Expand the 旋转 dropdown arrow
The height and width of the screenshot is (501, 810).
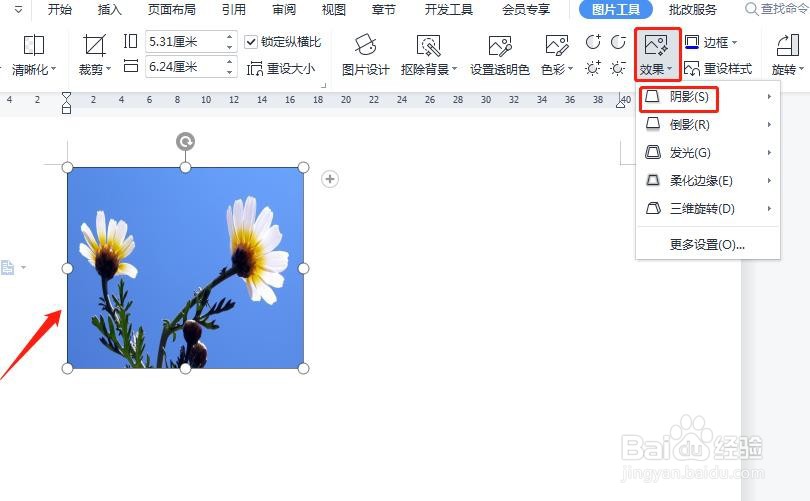pos(801,69)
